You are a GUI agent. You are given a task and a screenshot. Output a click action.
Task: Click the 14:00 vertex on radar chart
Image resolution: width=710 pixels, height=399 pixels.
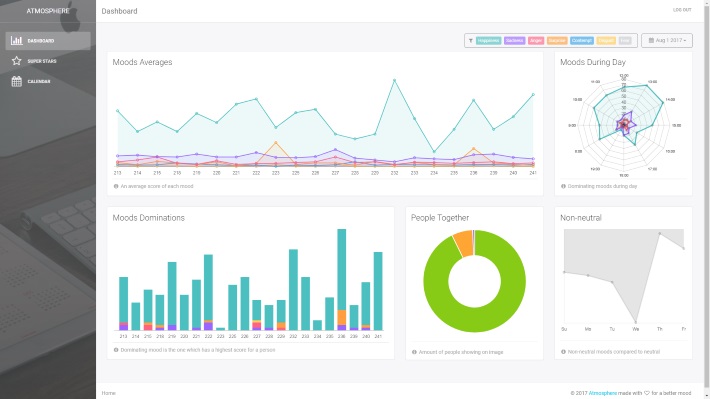(663, 103)
